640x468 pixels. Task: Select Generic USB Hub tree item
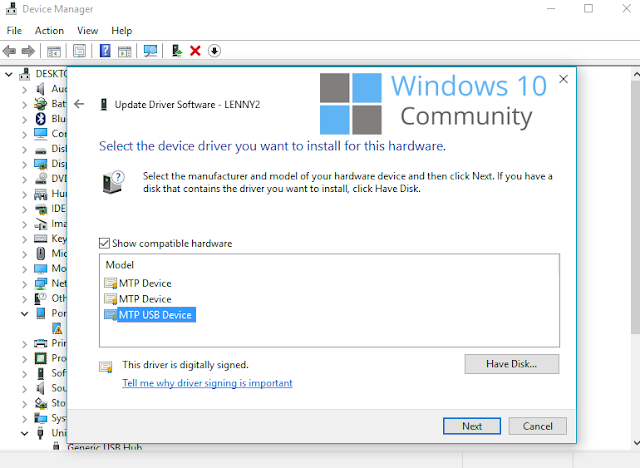click(104, 447)
